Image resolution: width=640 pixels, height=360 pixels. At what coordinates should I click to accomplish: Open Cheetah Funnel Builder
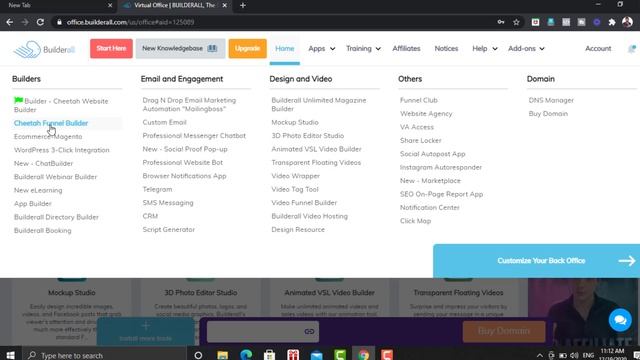tap(51, 123)
